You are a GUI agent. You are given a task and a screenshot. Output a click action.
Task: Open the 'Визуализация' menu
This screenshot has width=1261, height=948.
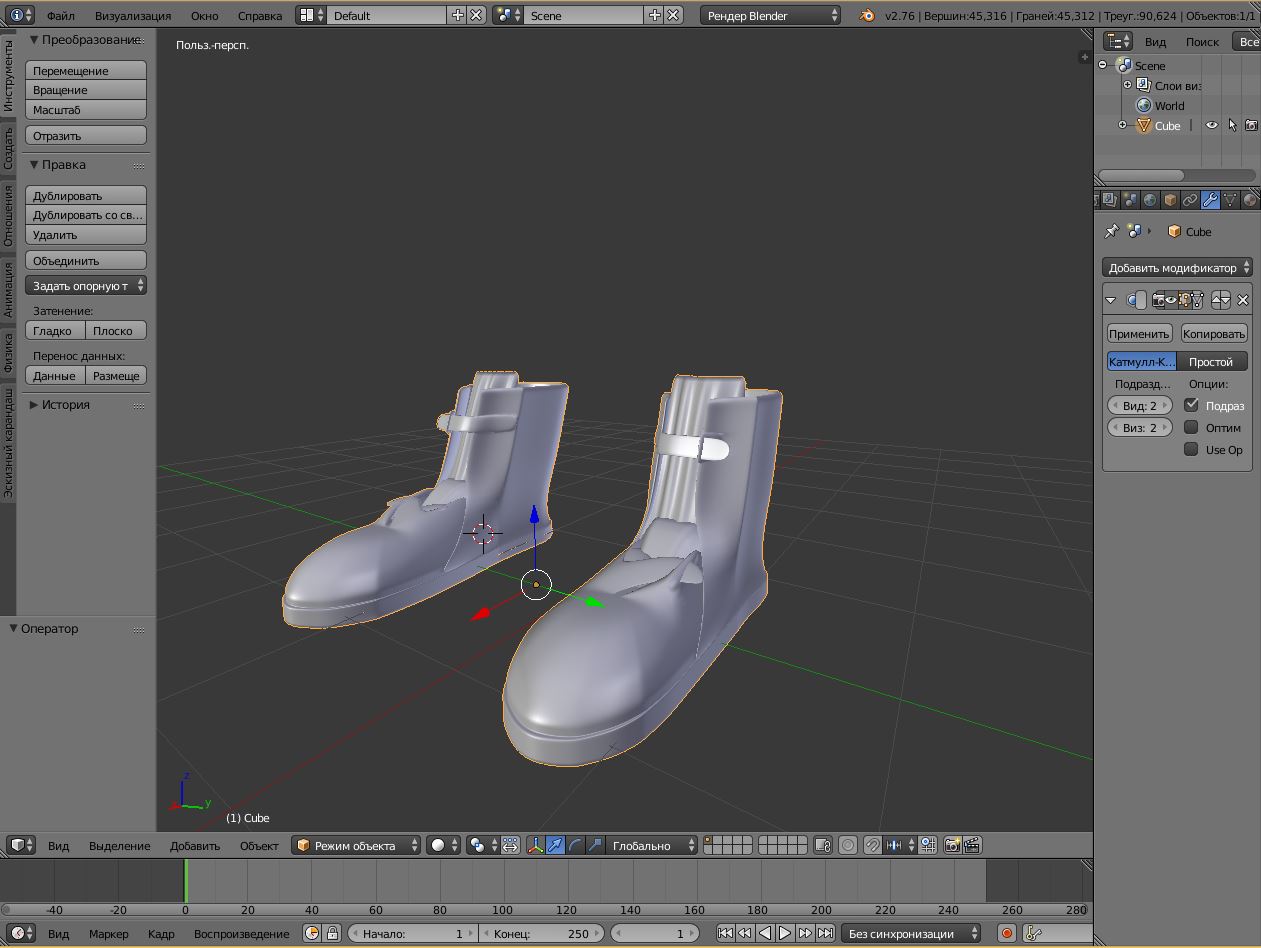(133, 16)
